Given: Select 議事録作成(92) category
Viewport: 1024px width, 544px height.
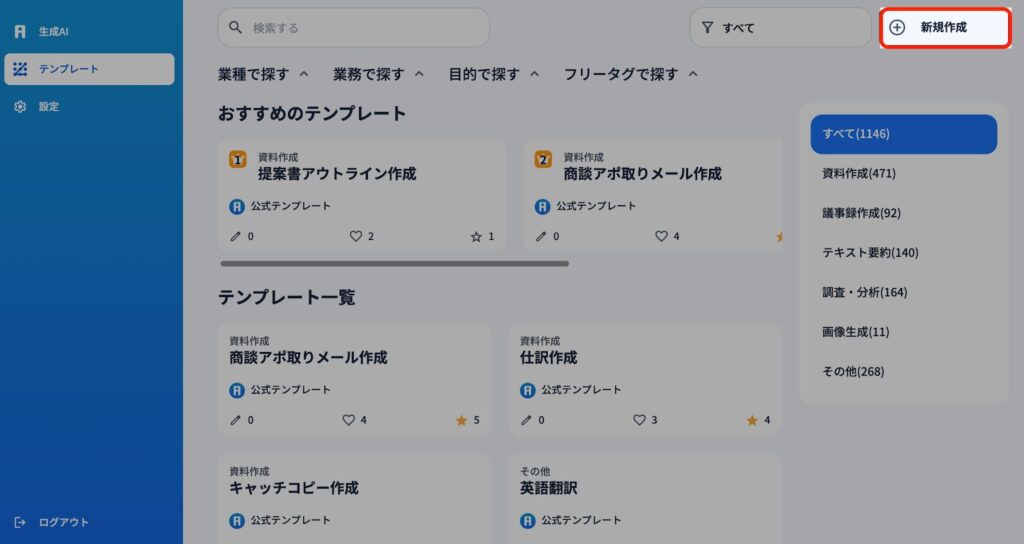Looking at the screenshot, I should (847, 213).
